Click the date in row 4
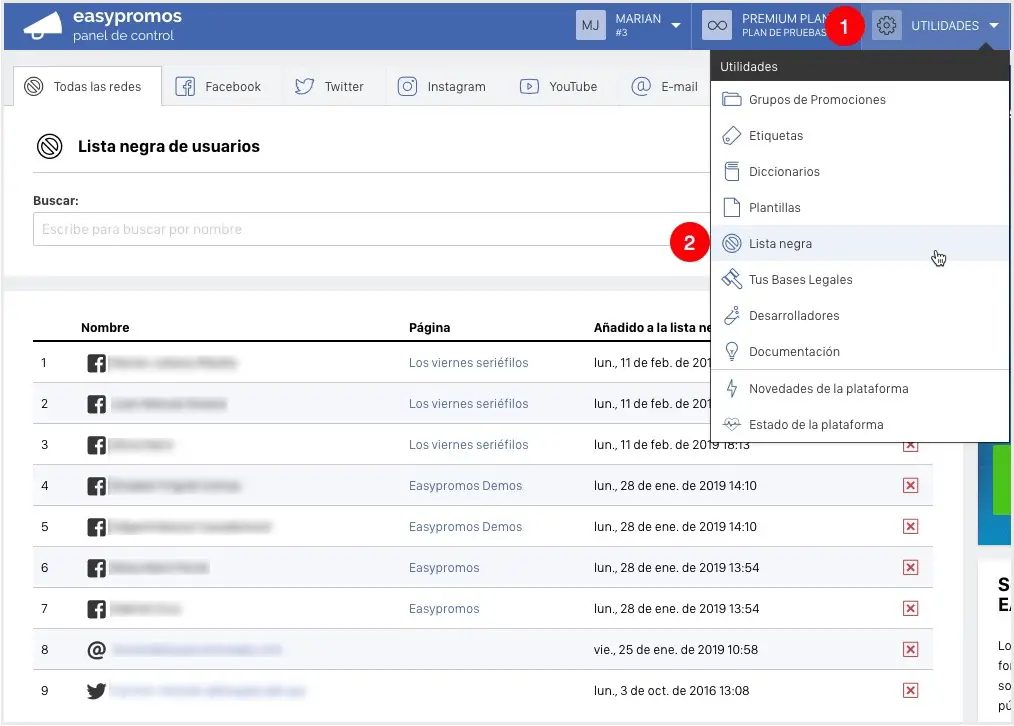Viewport: 1014px width, 726px height. [x=675, y=486]
